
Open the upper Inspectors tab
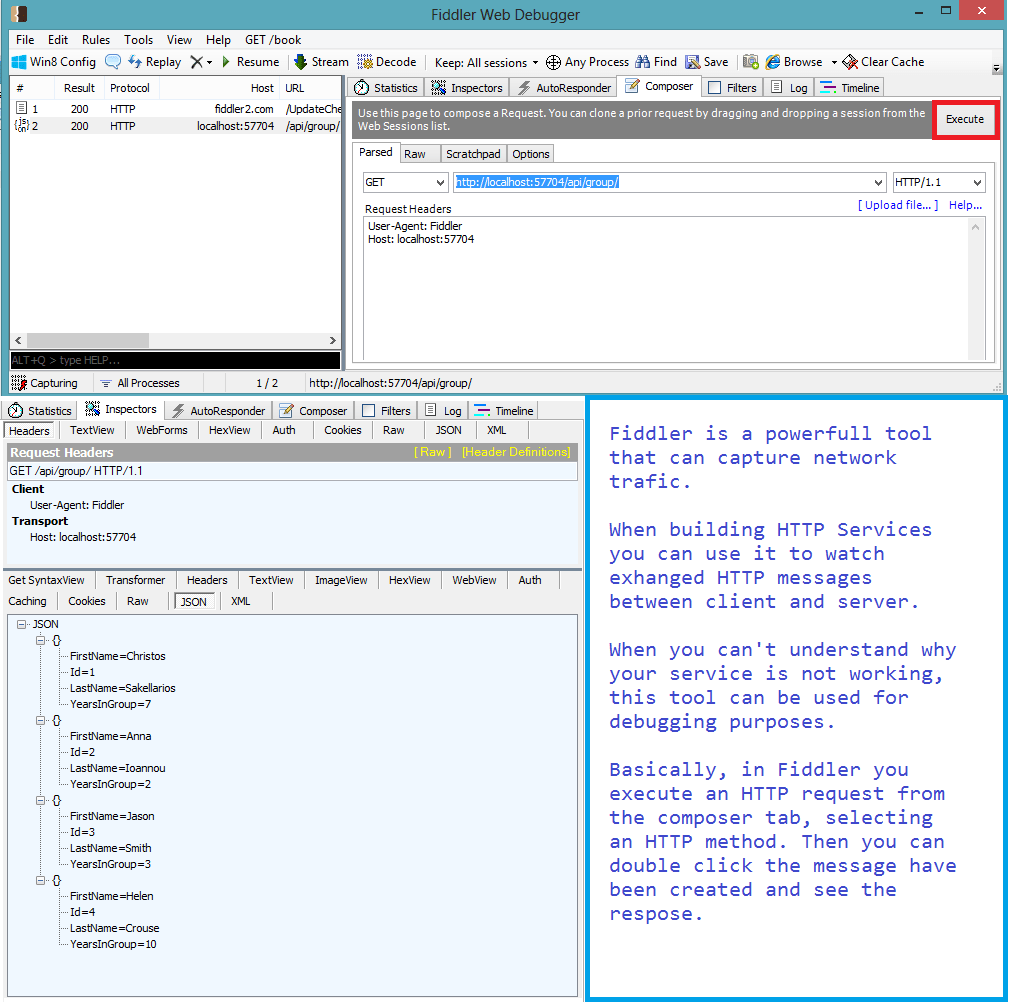(x=466, y=88)
